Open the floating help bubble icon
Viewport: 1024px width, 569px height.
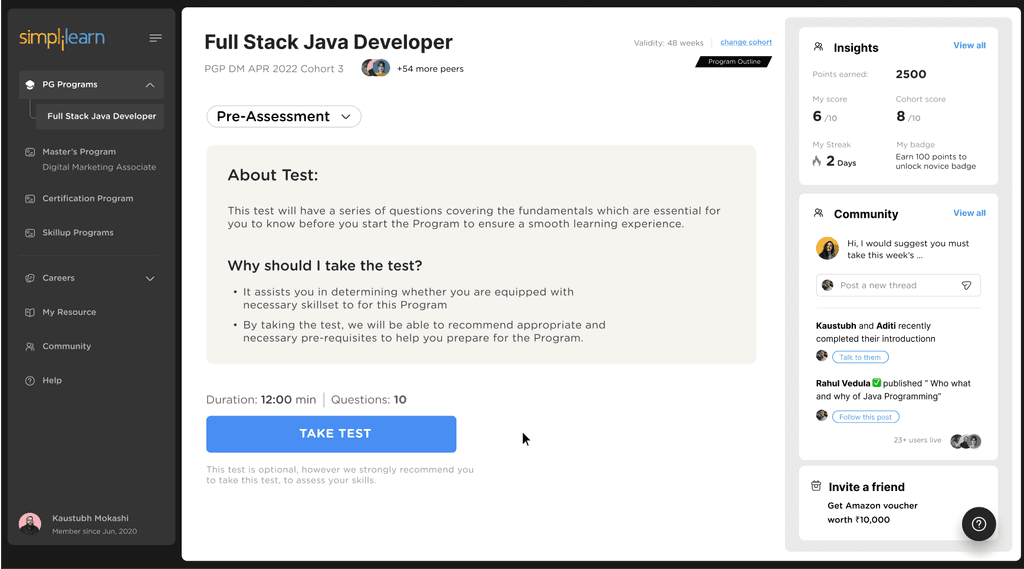[x=978, y=524]
